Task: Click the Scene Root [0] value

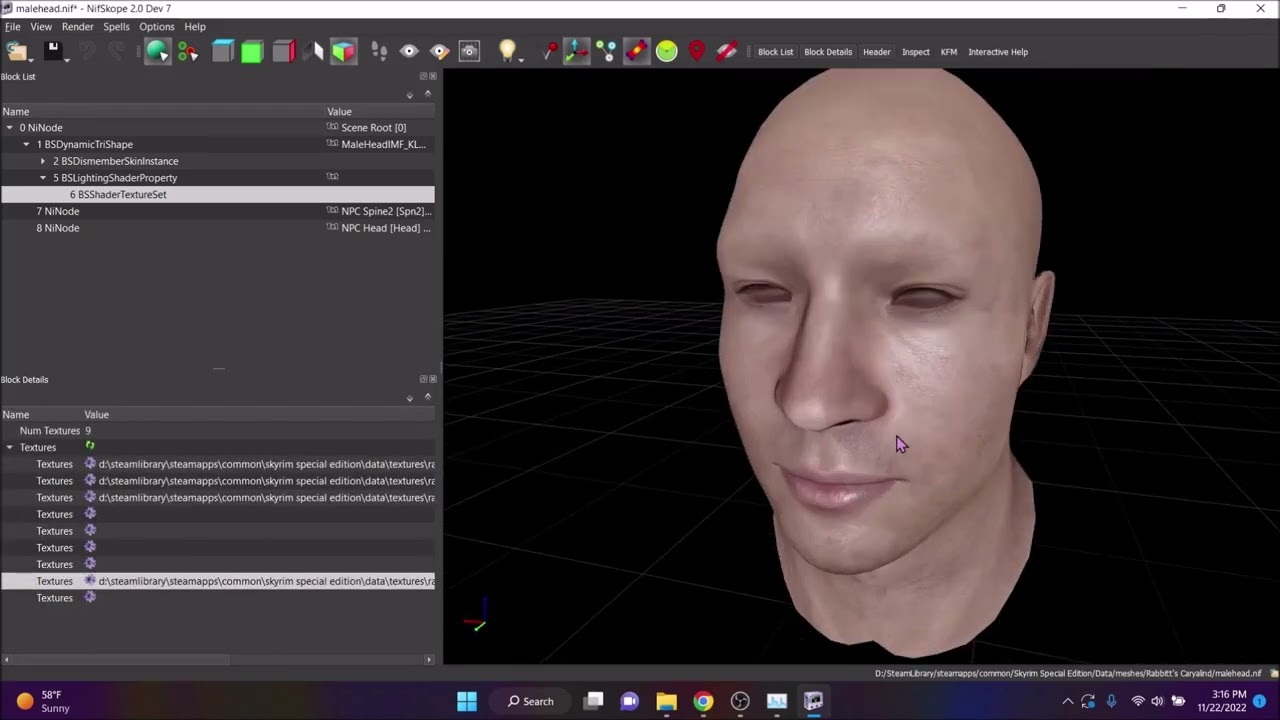Action: tap(373, 128)
